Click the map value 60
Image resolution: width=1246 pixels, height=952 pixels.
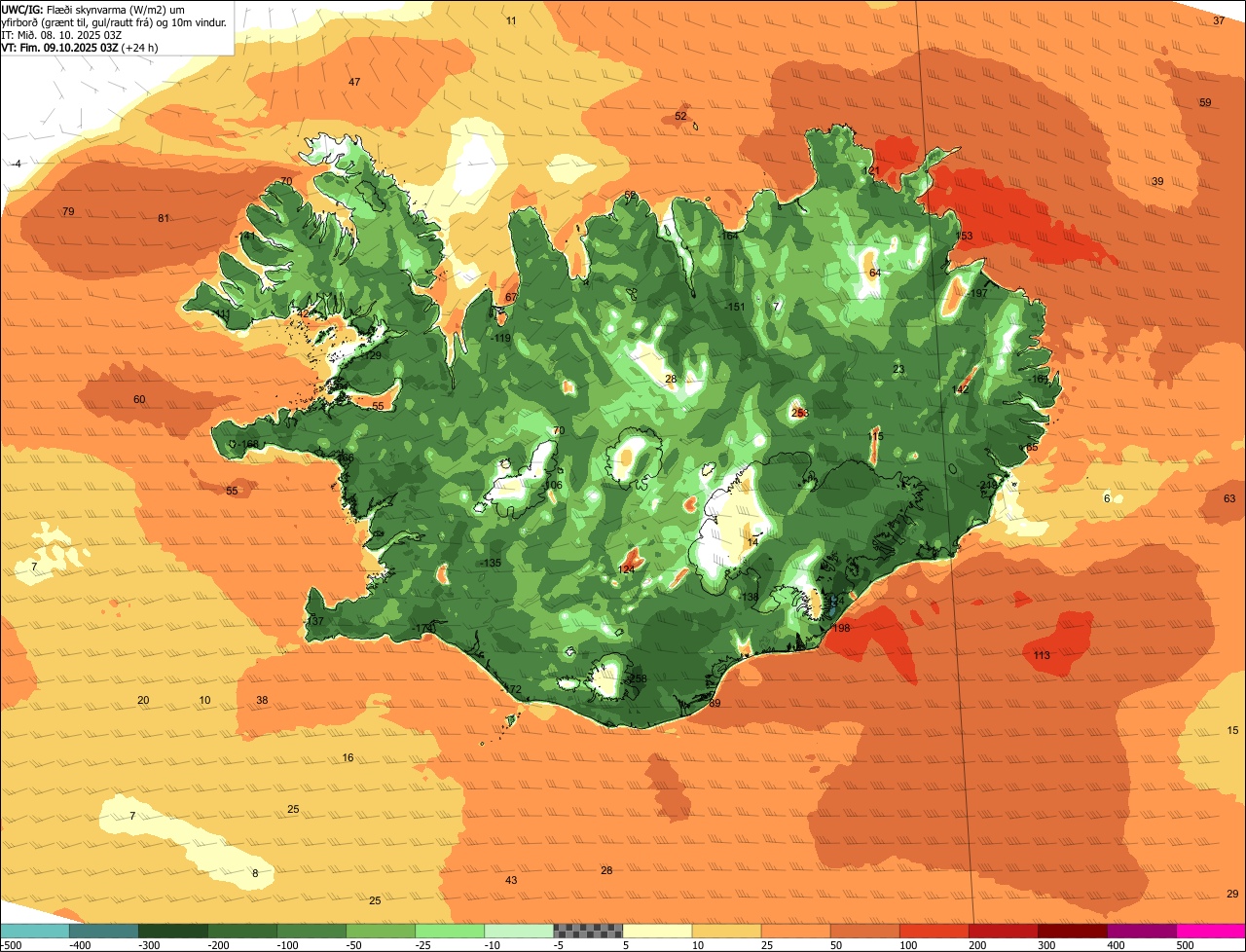tap(139, 400)
